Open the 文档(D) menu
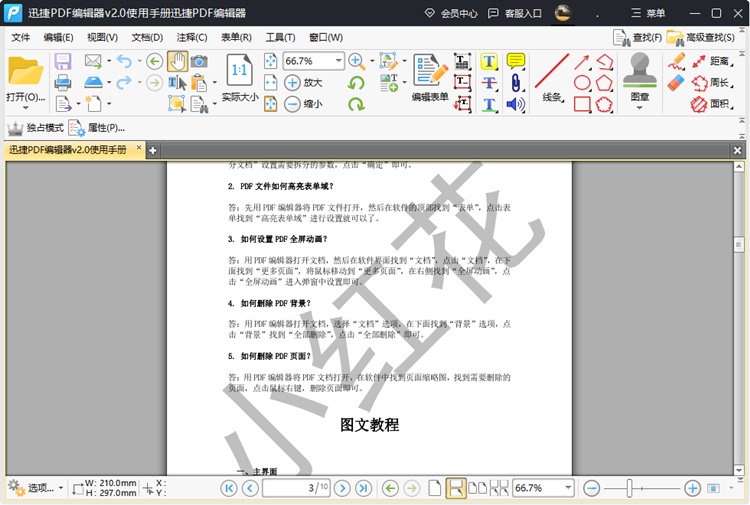 click(x=147, y=37)
